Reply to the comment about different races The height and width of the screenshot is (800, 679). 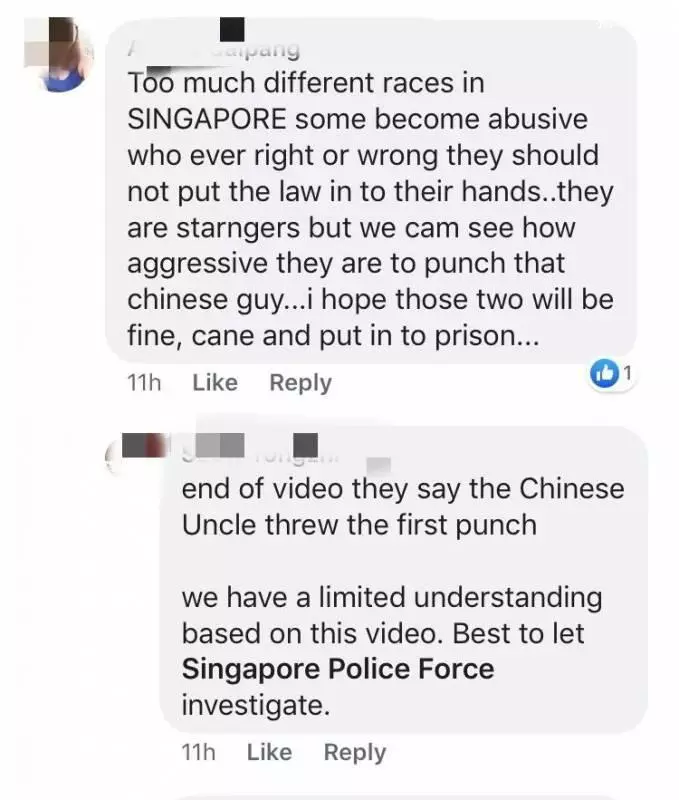tap(300, 383)
